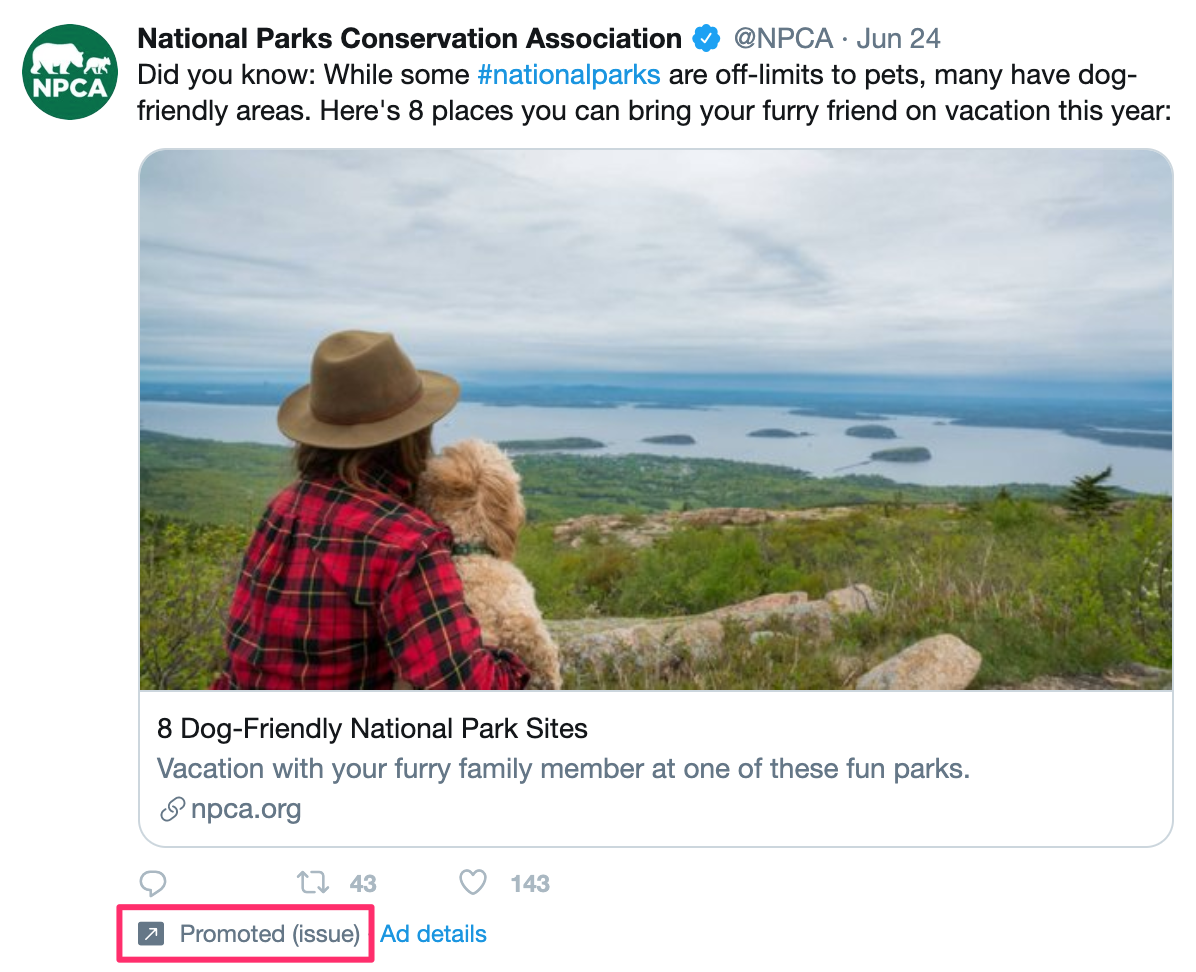Click the reply speech bubble icon
The image size is (1196, 972).
point(153,883)
